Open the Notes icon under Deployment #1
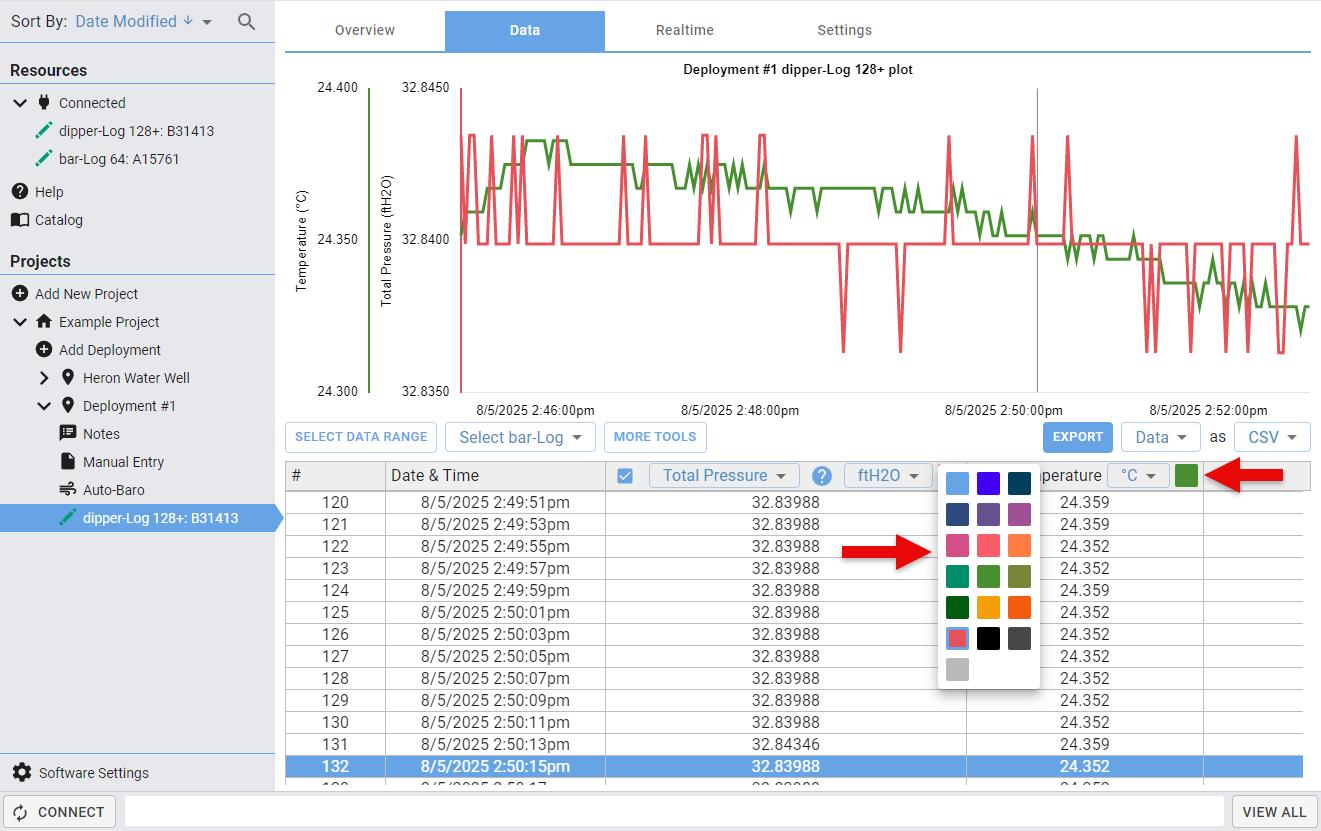Screen dimensions: 1321x831 [67, 433]
